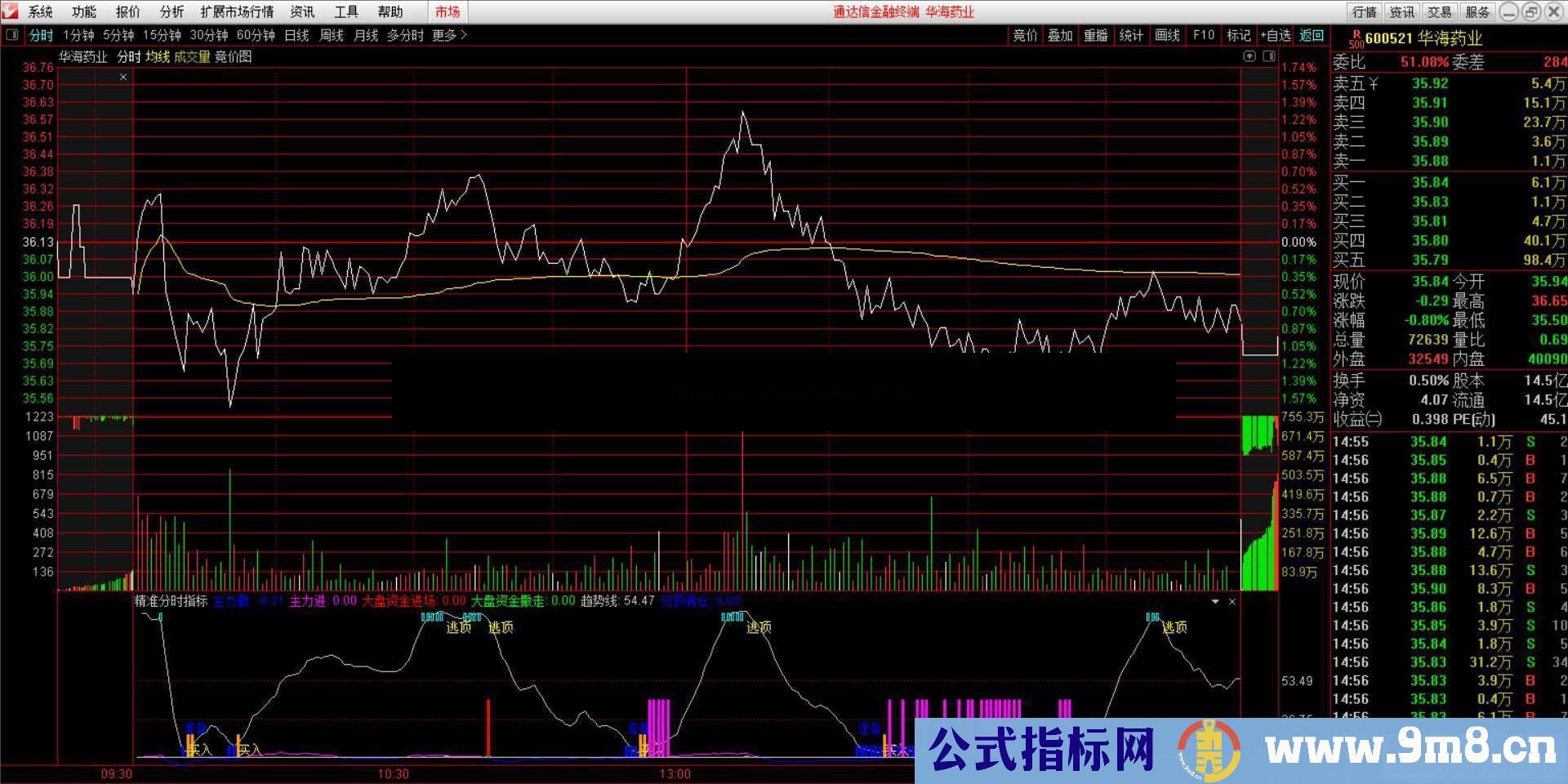This screenshot has height=784, width=1568.
Task: Open the 扩展市场行情 menu
Action: (x=237, y=11)
